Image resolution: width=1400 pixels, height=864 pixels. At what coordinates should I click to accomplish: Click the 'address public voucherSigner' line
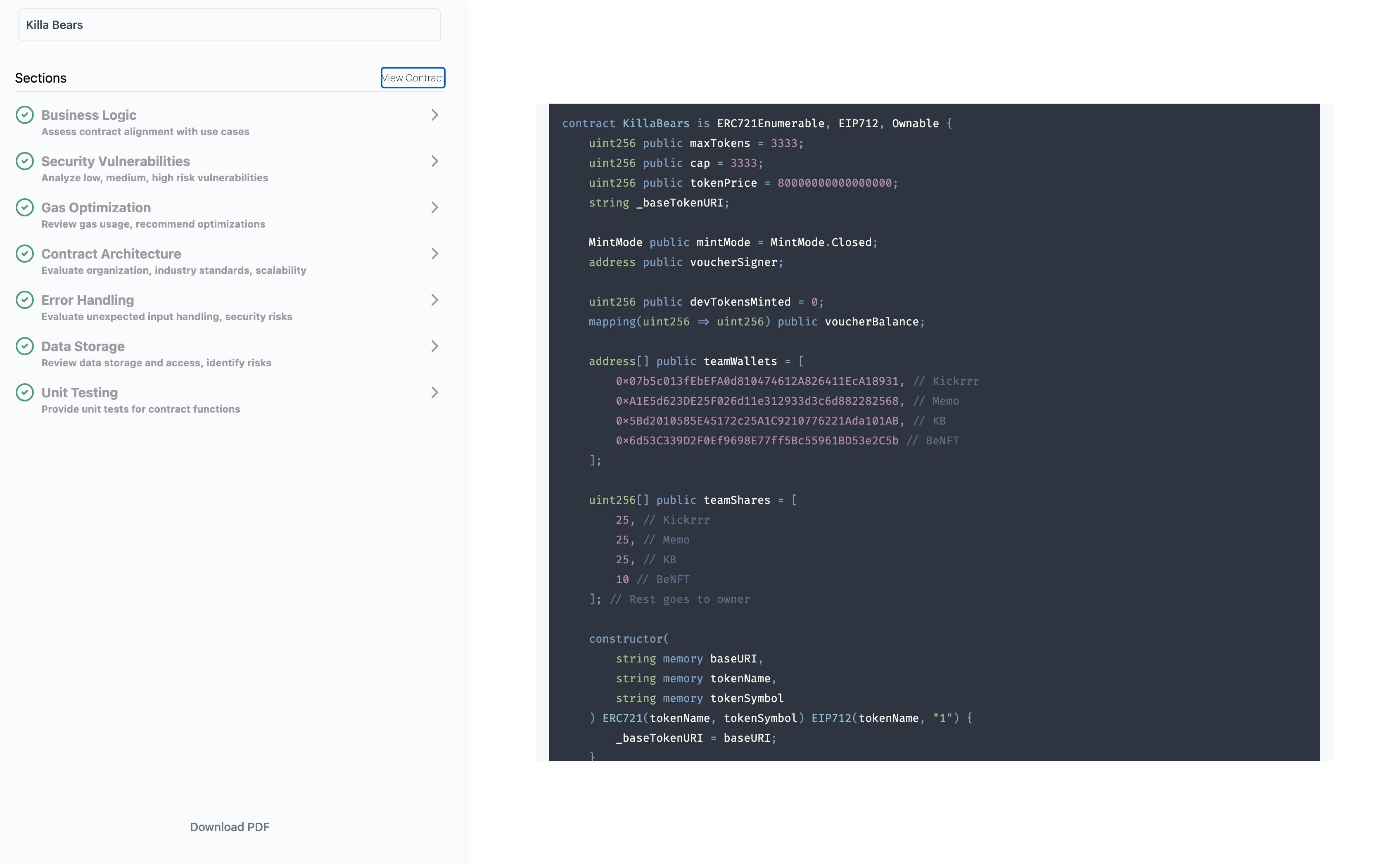[686, 262]
